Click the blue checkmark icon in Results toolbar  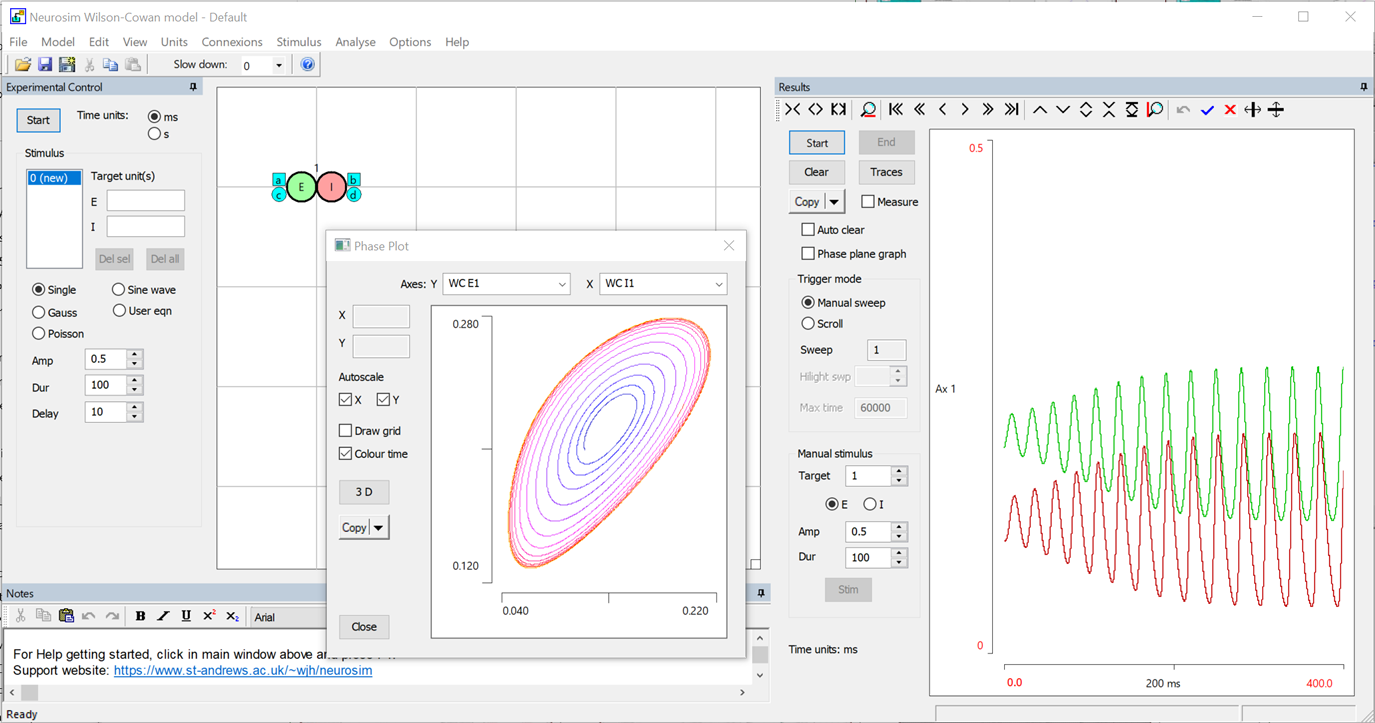(x=1207, y=110)
